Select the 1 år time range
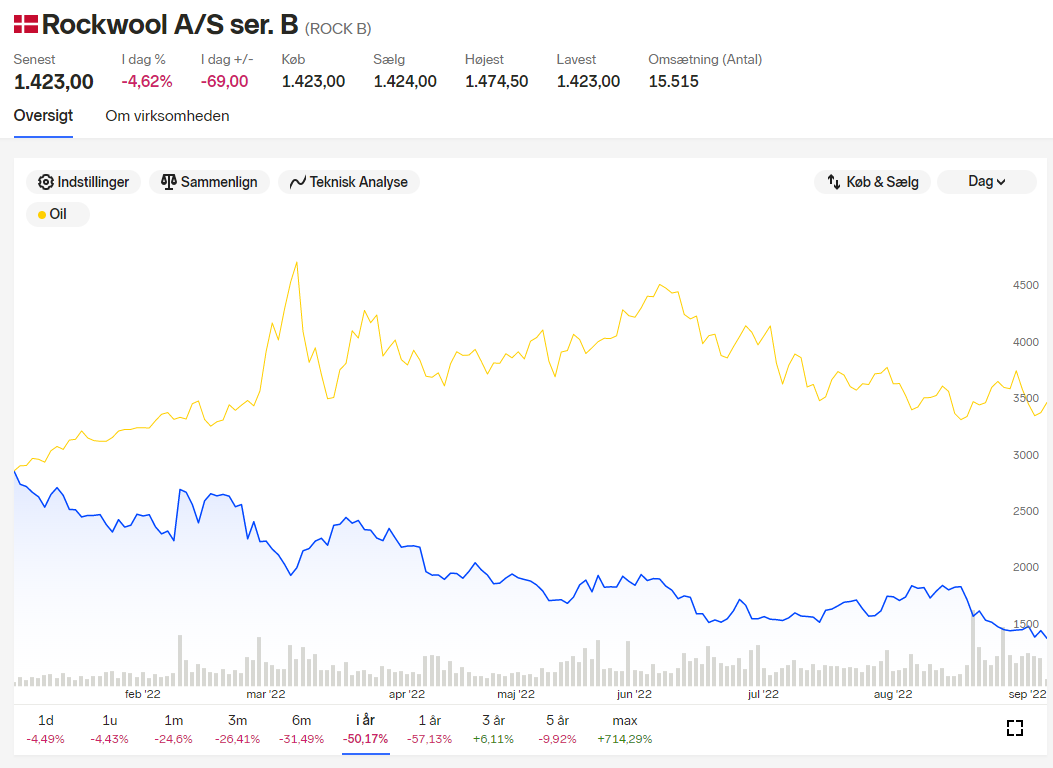Image resolution: width=1053 pixels, height=768 pixels. tap(429, 728)
